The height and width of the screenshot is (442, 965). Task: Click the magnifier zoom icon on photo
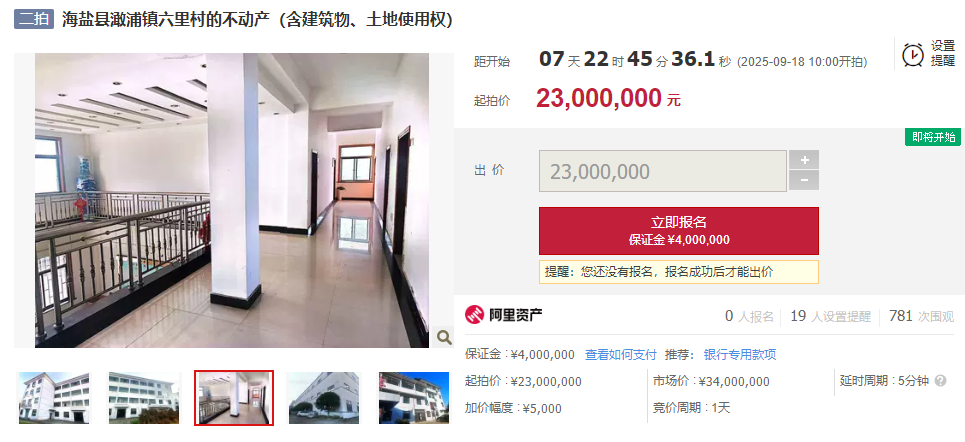click(x=443, y=337)
